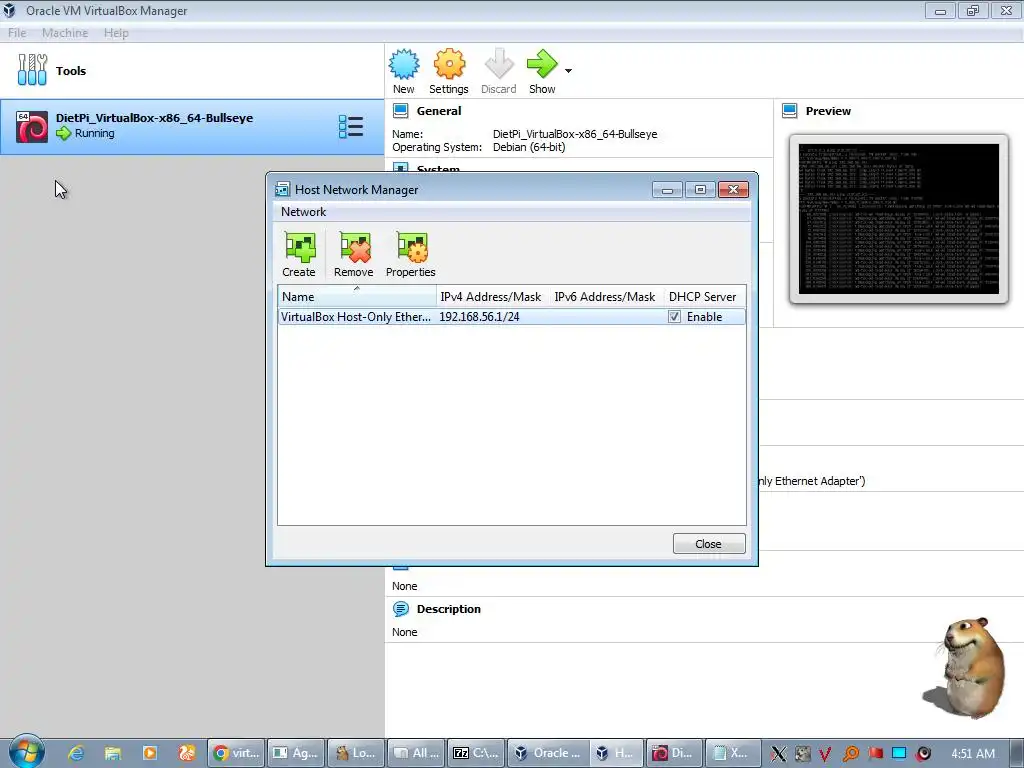
Task: Select DietPi_VirtualBox-x86_64-Bullseye VM
Action: click(x=192, y=127)
